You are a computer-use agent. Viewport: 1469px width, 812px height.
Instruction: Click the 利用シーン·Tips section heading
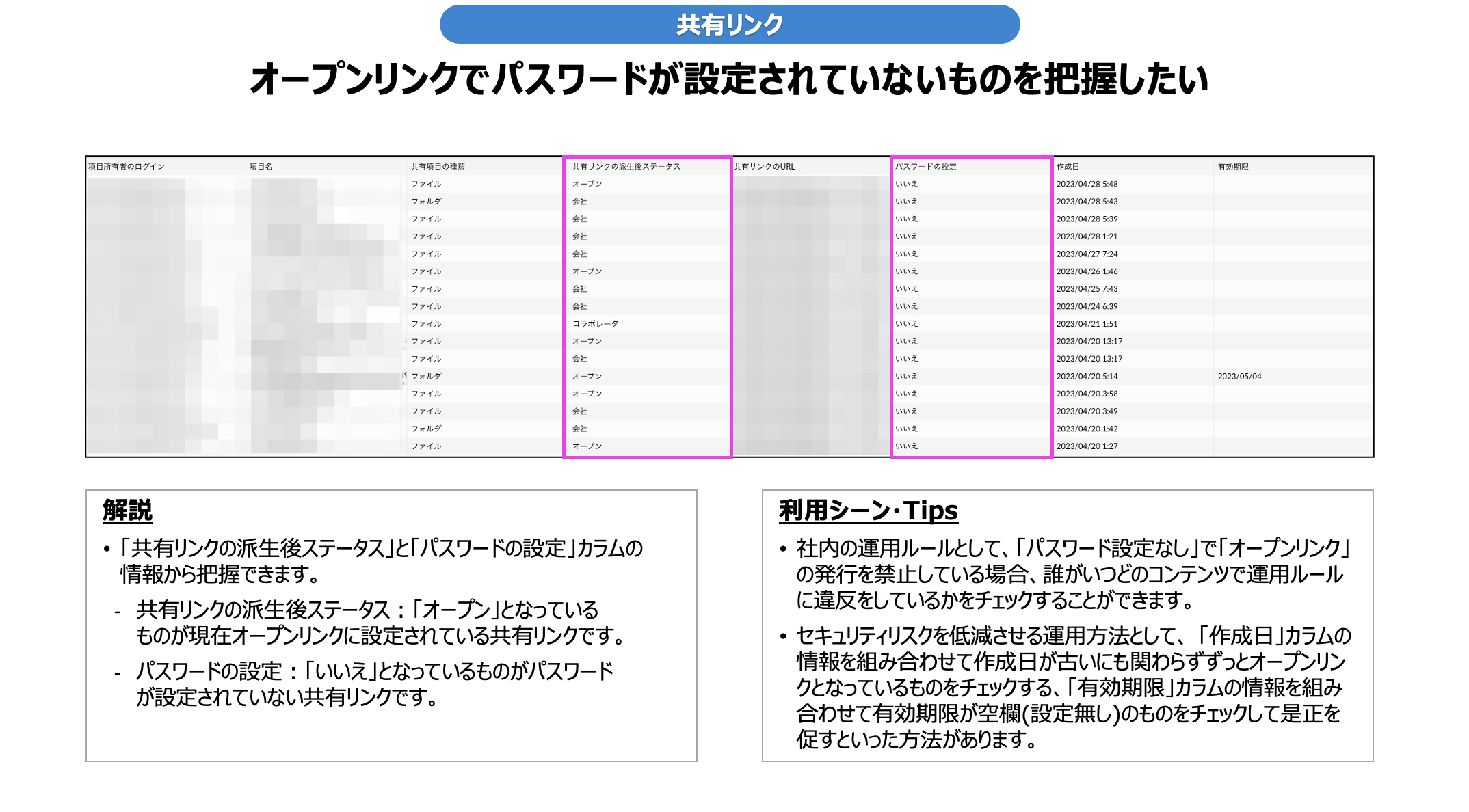coord(868,511)
